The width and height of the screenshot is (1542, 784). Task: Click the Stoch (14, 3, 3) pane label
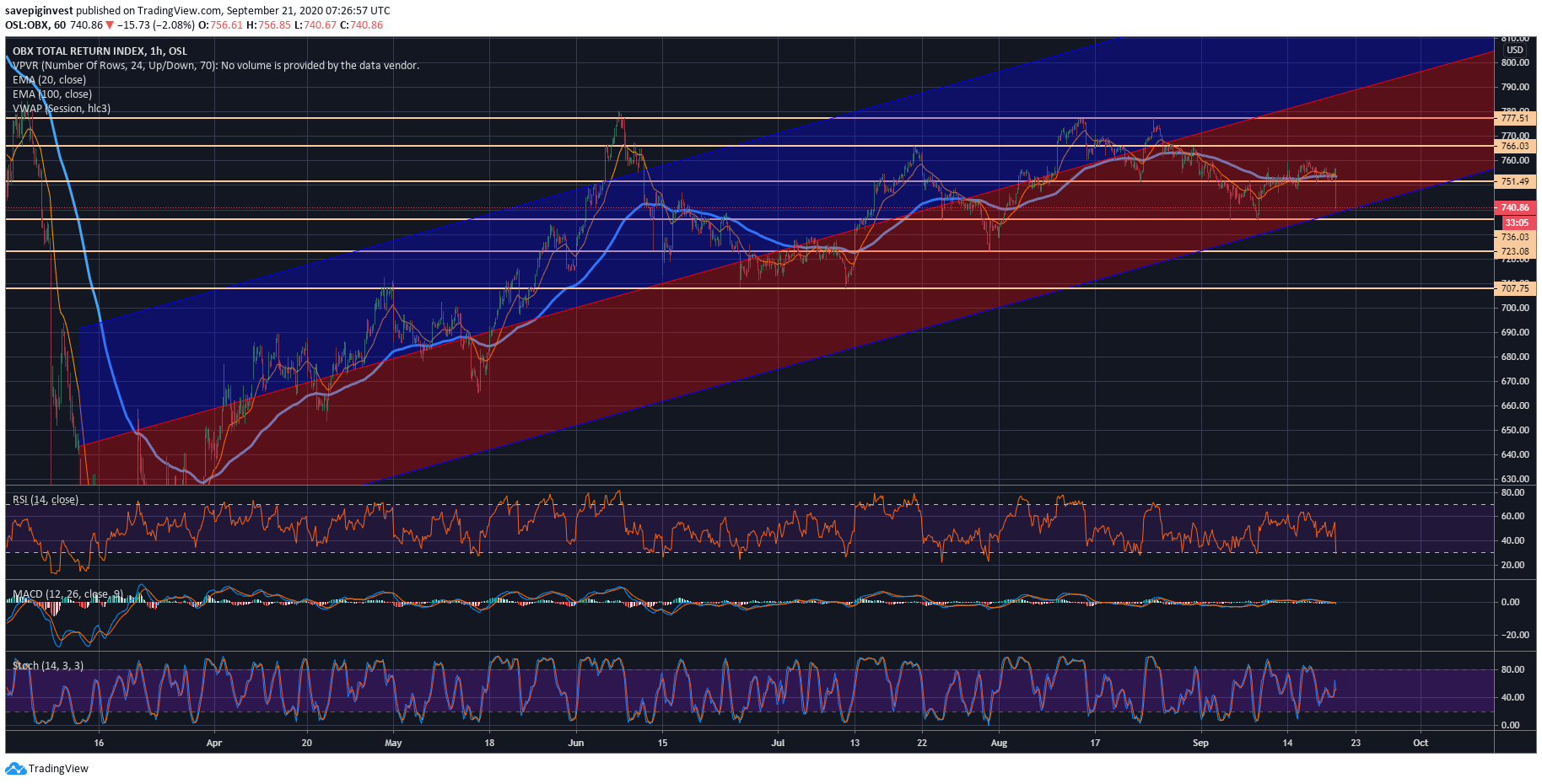point(48,666)
